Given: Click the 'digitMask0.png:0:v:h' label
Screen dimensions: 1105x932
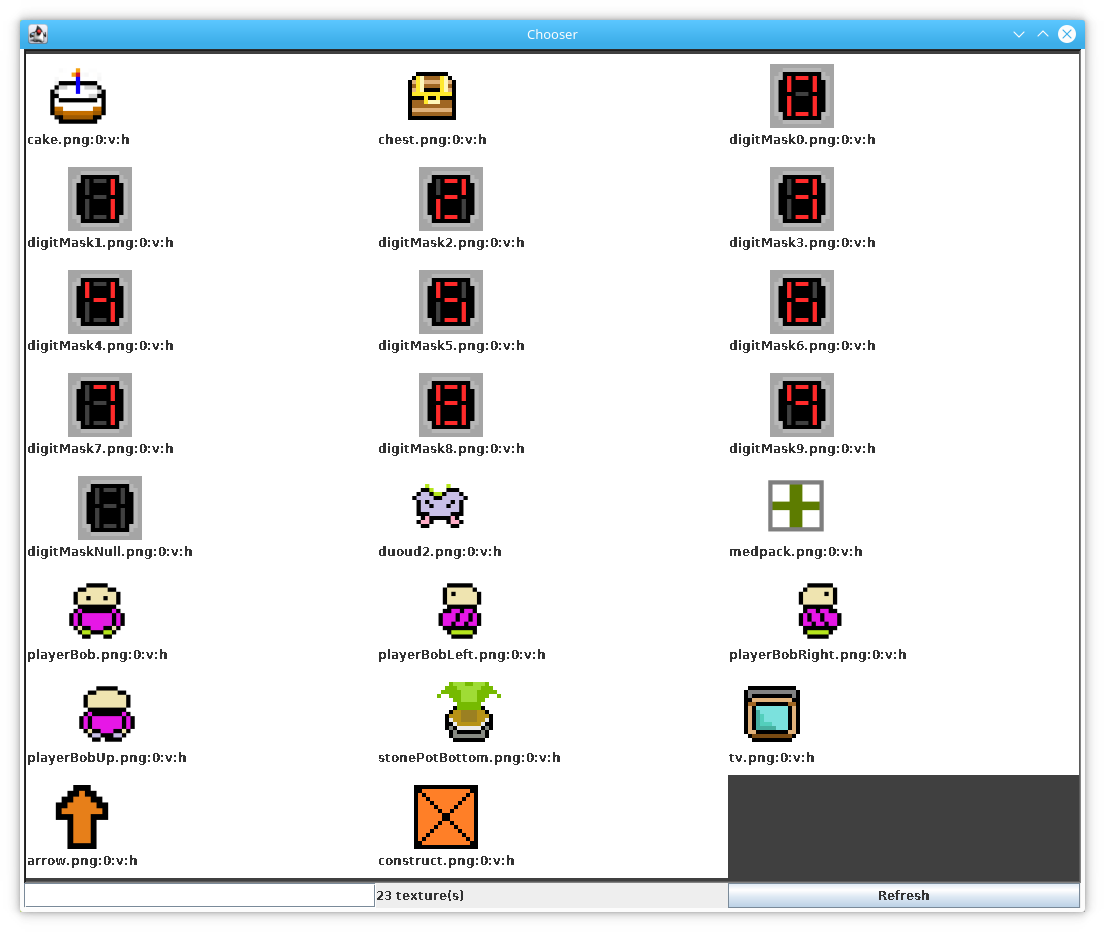Looking at the screenshot, I should [x=802, y=139].
